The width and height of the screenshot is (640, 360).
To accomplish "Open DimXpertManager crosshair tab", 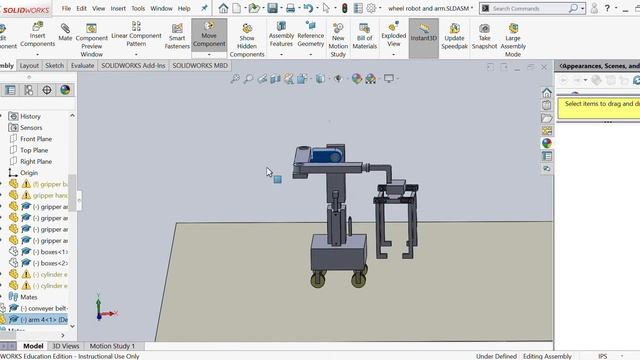I will (x=47, y=90).
